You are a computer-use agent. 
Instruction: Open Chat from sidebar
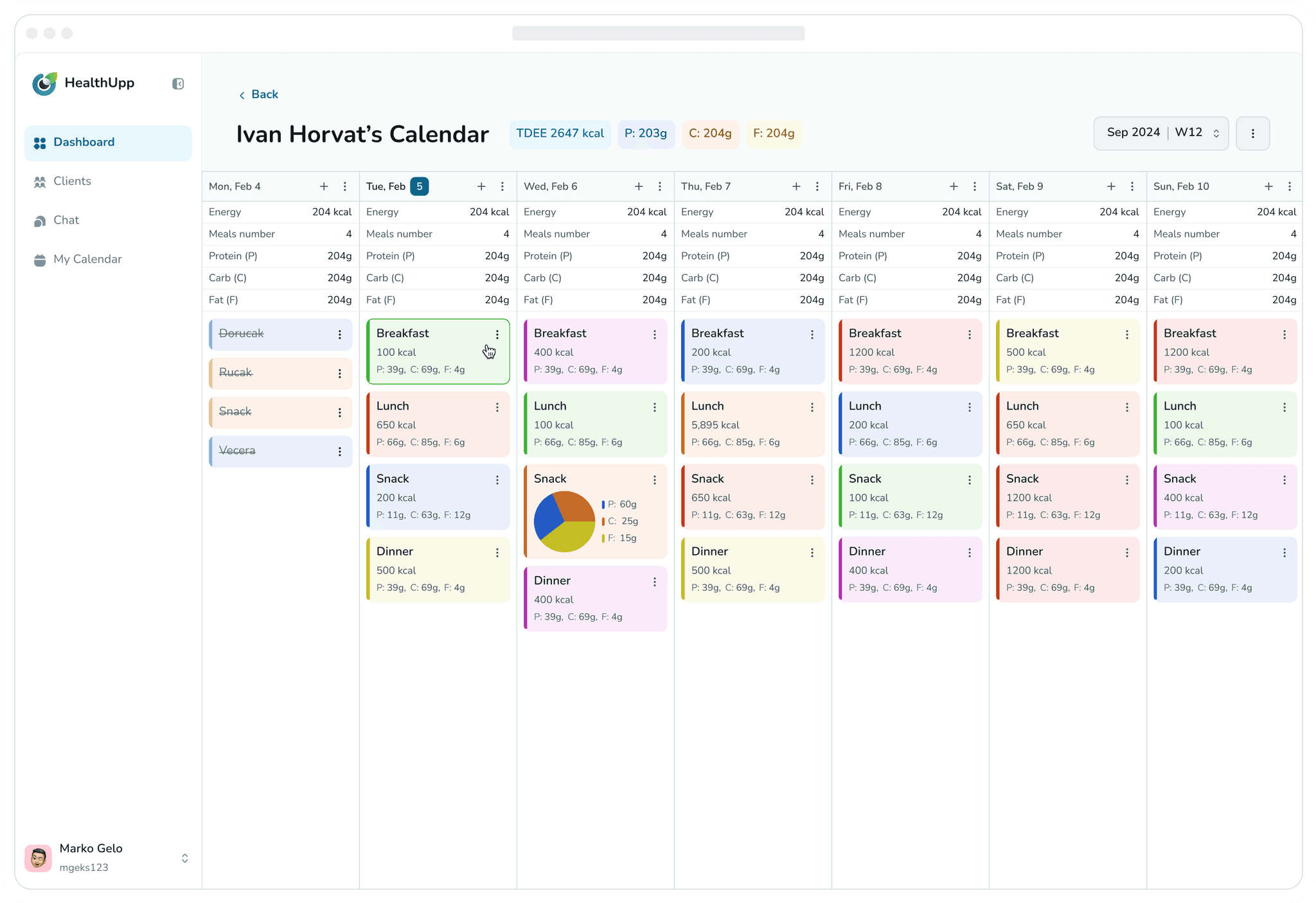point(66,220)
